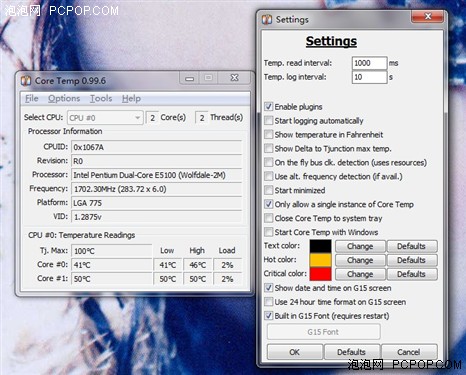Viewport: 466px width, 375px height.
Task: Click the orange Hot color swatch
Action: (x=320, y=260)
